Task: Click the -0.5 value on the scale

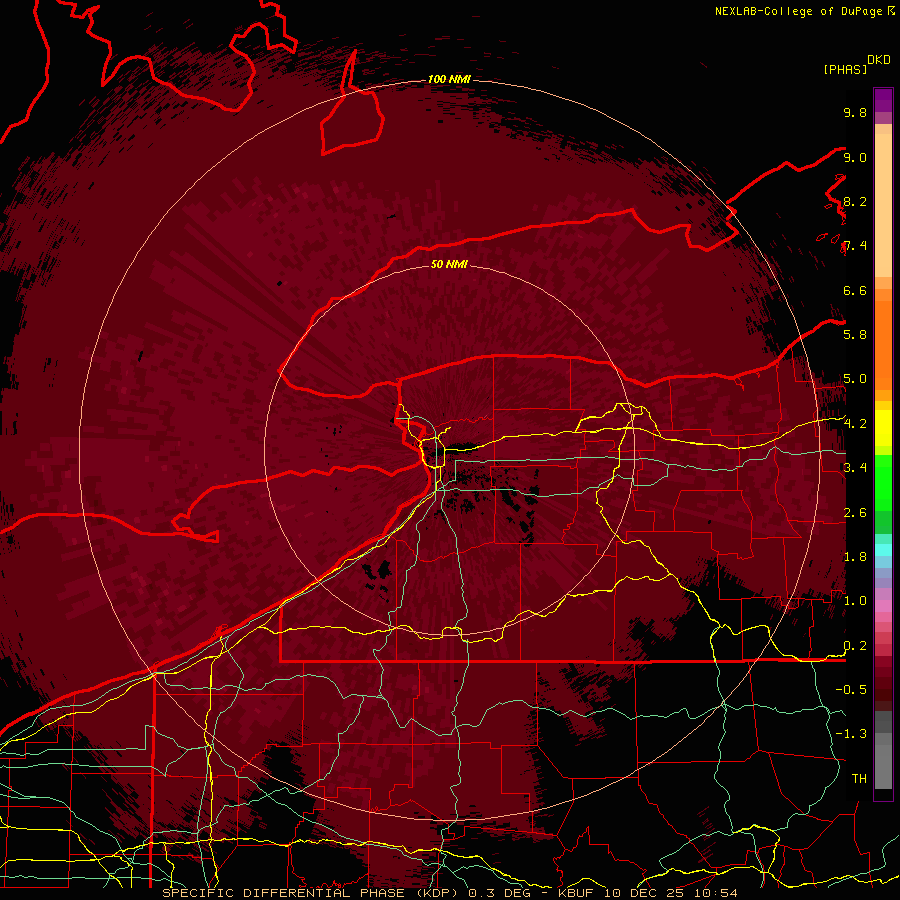Action: point(851,689)
